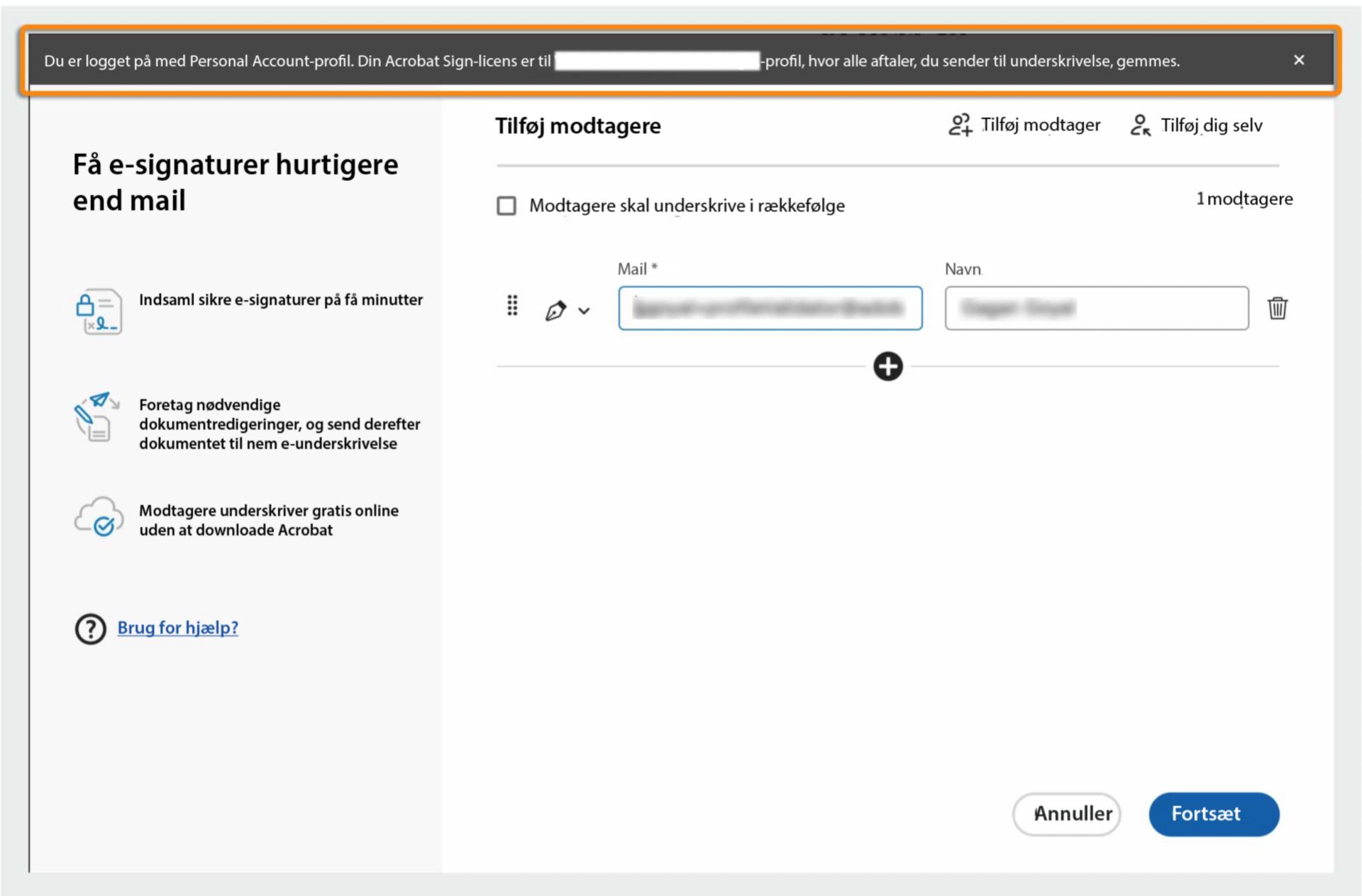Enable Modtagere skal underskrive i rækkefølge
The height and width of the screenshot is (896, 1362).
pyautogui.click(x=506, y=206)
